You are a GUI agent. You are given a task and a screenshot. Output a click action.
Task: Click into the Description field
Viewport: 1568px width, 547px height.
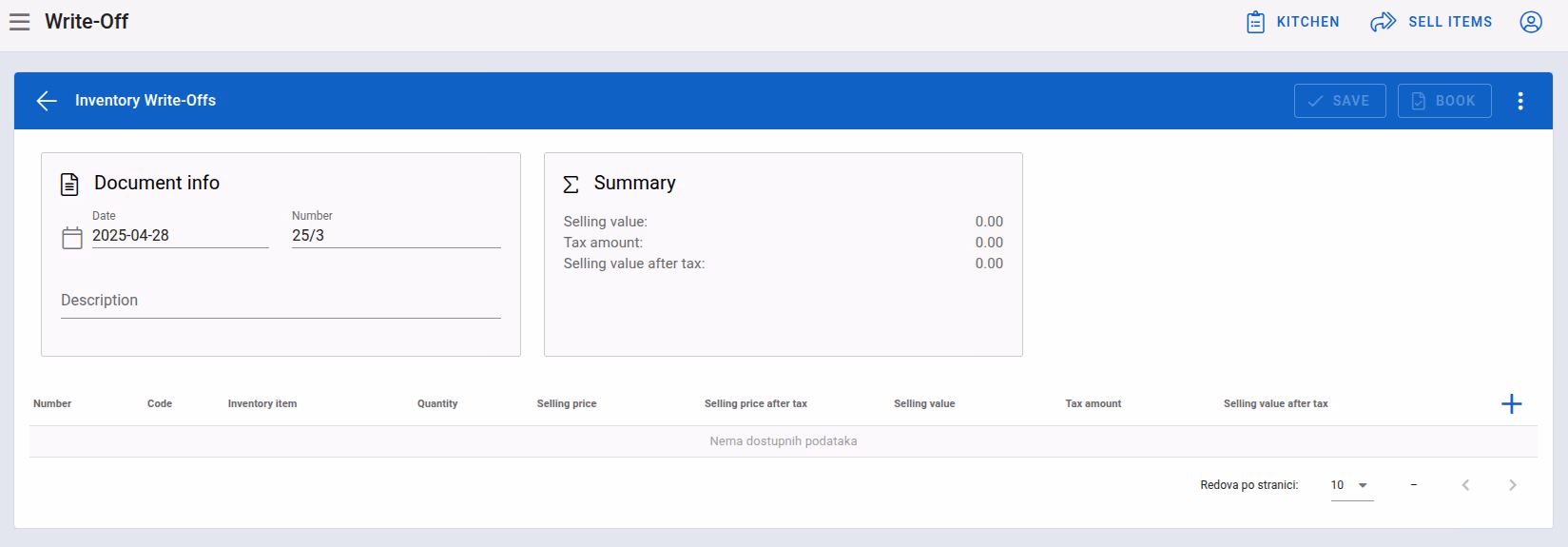(281, 301)
